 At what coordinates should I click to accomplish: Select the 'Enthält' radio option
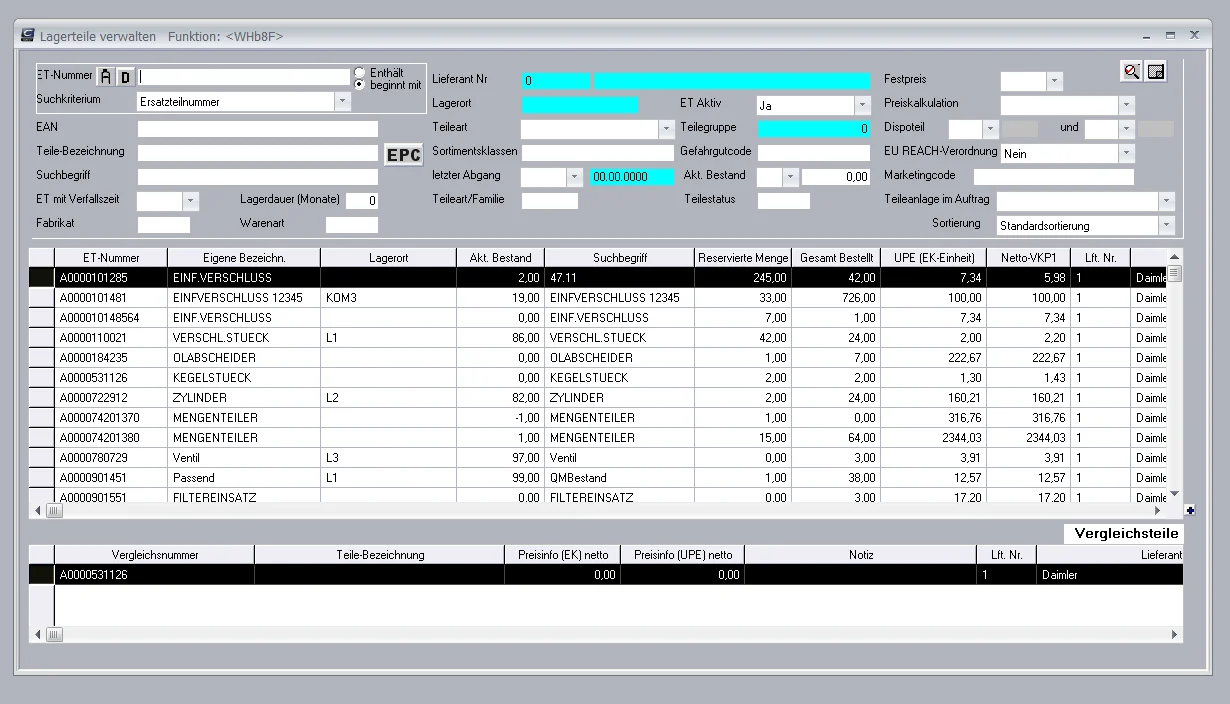click(x=360, y=73)
